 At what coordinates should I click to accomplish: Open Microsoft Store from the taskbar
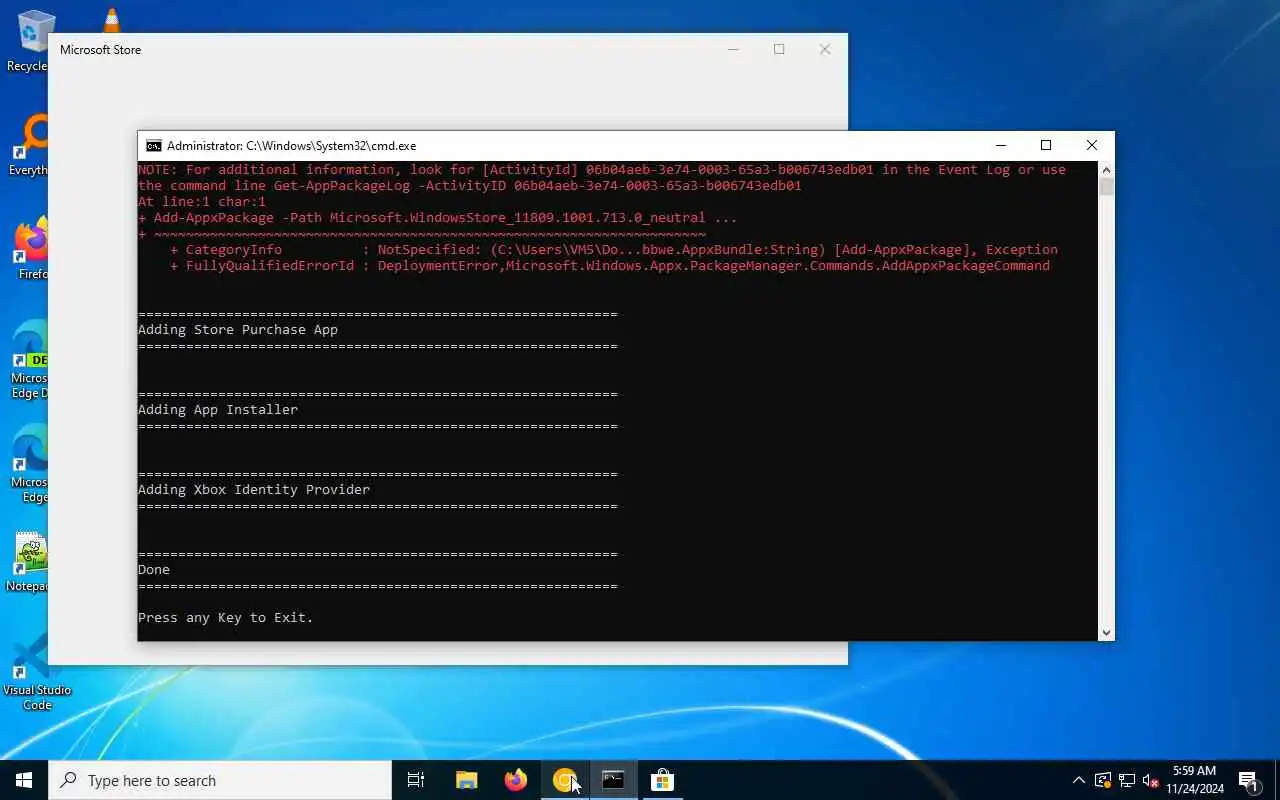pyautogui.click(x=662, y=780)
